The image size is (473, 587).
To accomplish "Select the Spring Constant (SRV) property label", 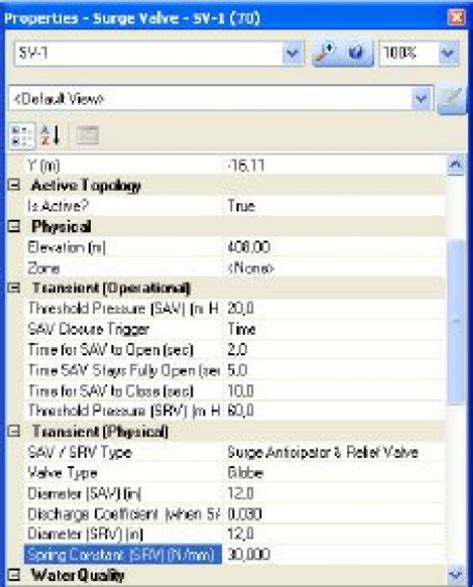I will (123, 554).
